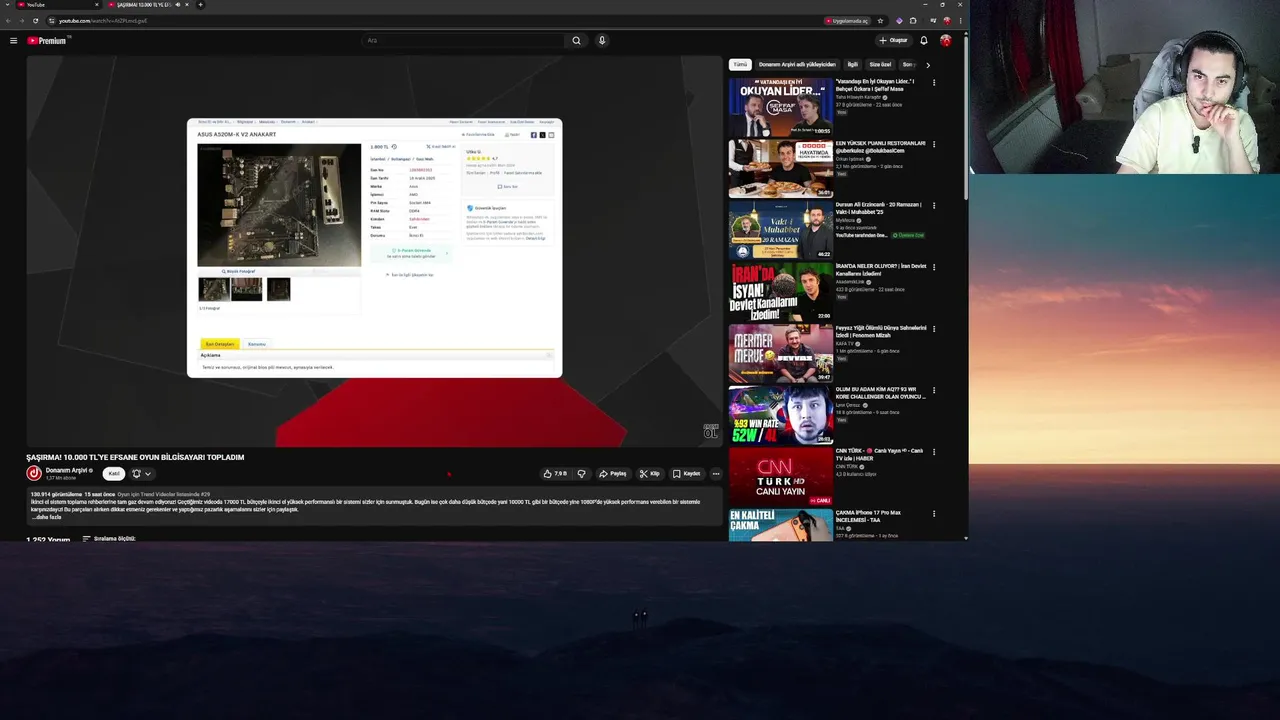Open the En Yüksek Puanlı Restoranları video thumbnail
The width and height of the screenshot is (1280, 720).
[780, 169]
